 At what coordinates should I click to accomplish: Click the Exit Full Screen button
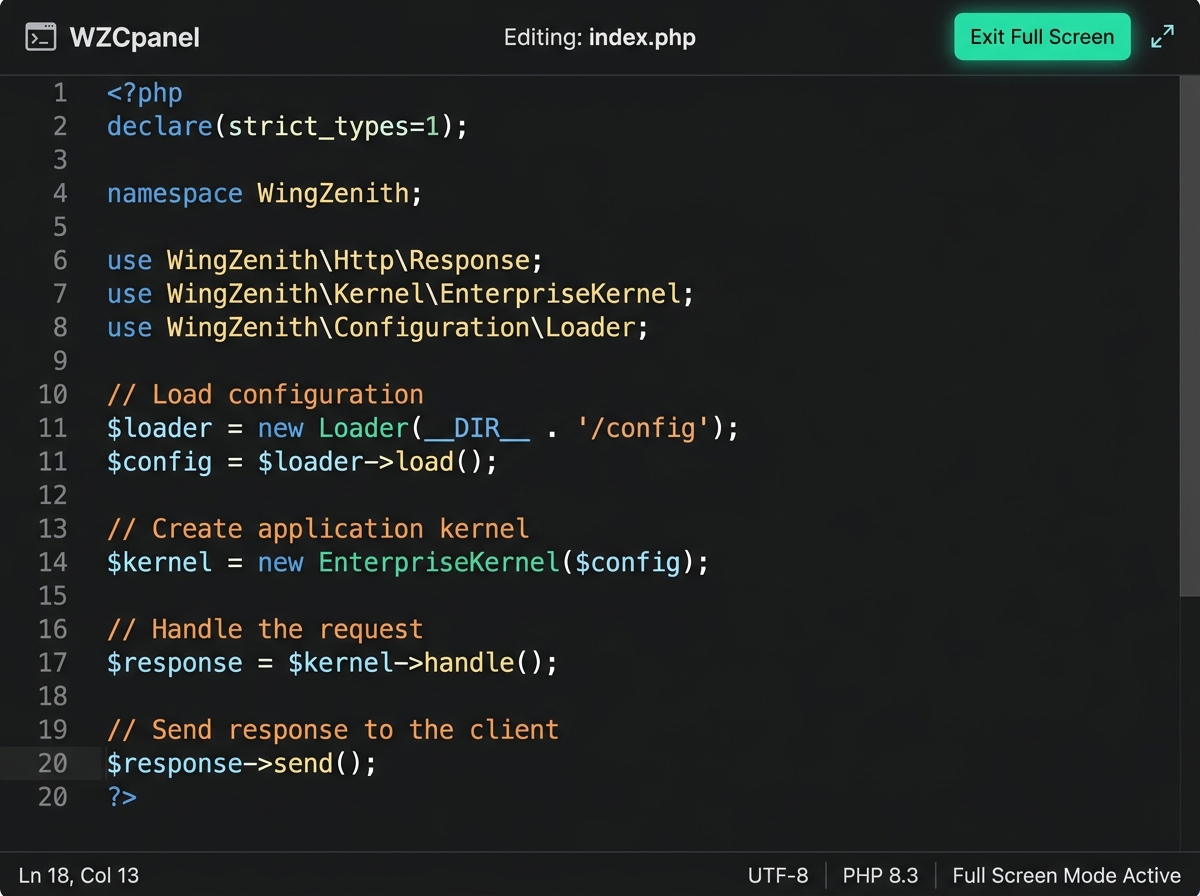(x=1042, y=37)
